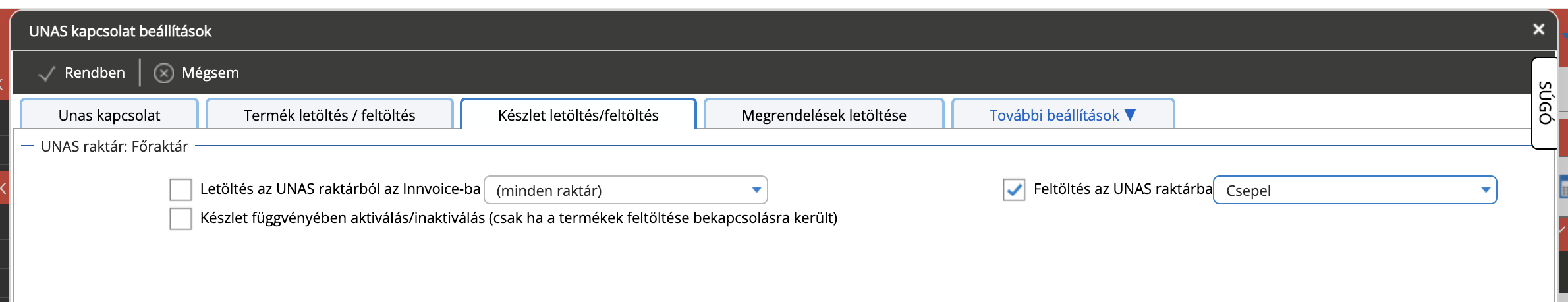Switch to the Unas kapcsolat tab

click(x=109, y=115)
